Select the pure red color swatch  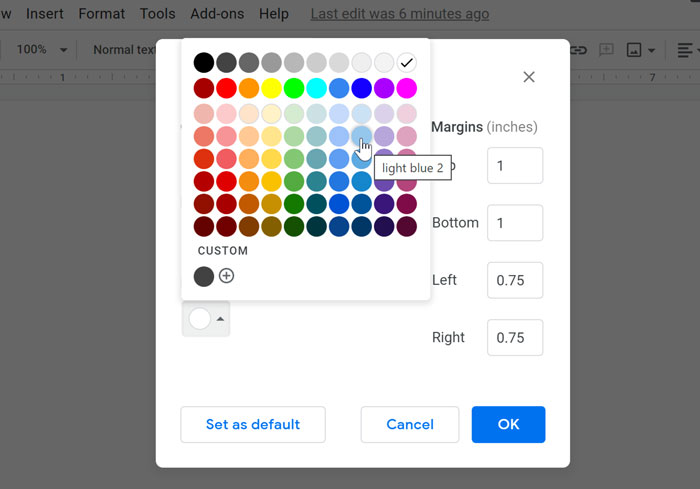point(226,88)
